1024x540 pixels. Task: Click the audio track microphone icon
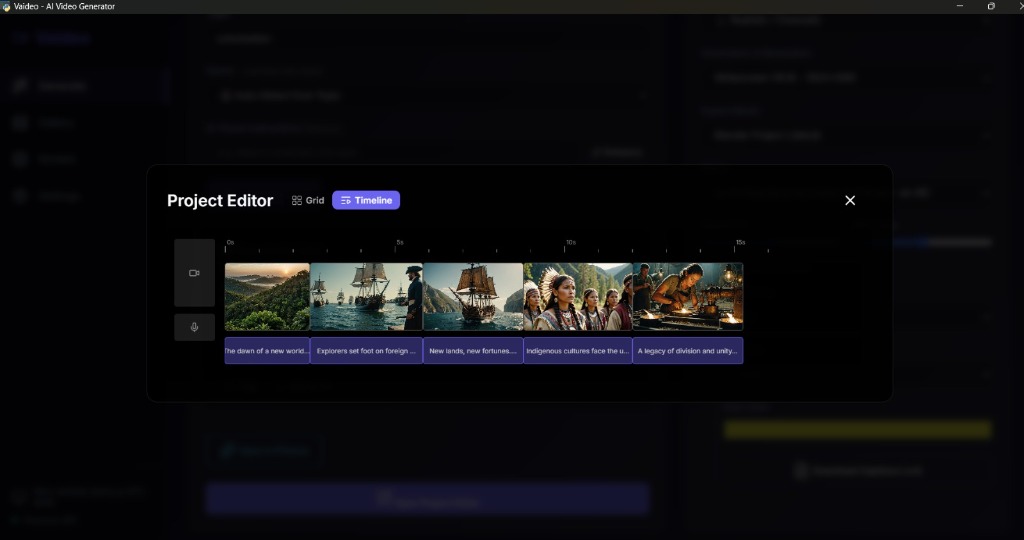194,327
